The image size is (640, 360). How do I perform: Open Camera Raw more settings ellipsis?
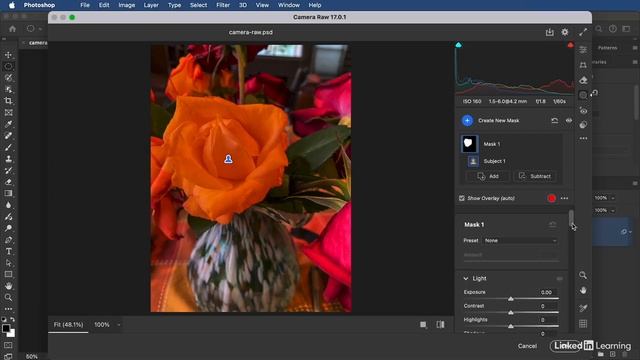click(583, 138)
